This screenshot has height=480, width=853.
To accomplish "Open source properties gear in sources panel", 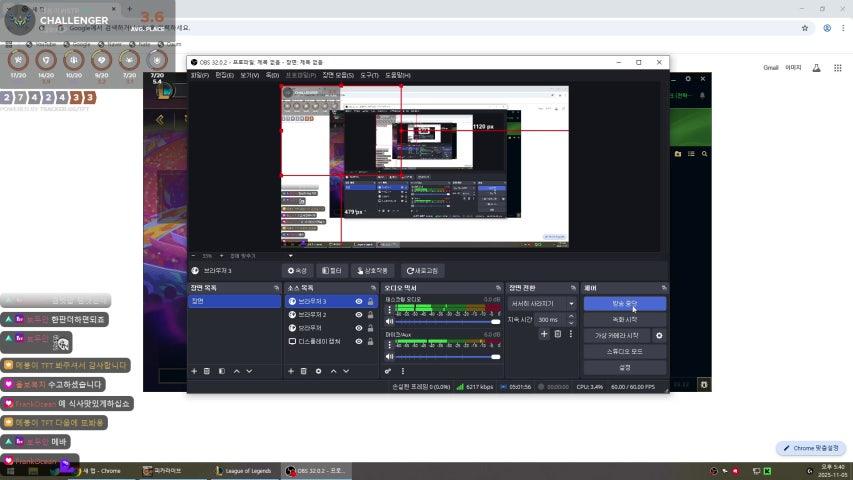I will click(318, 371).
